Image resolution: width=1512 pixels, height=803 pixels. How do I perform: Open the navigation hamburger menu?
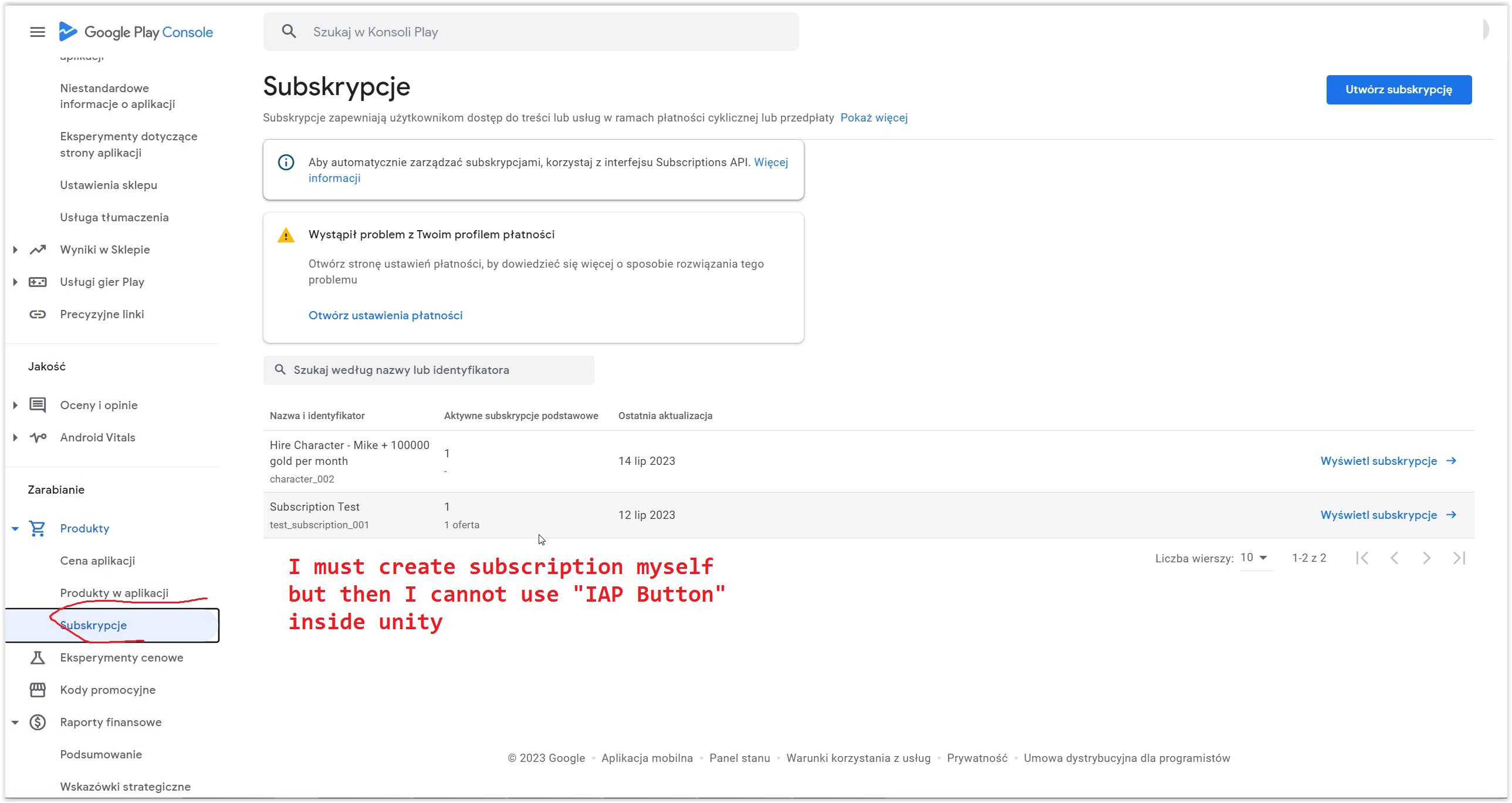[37, 32]
